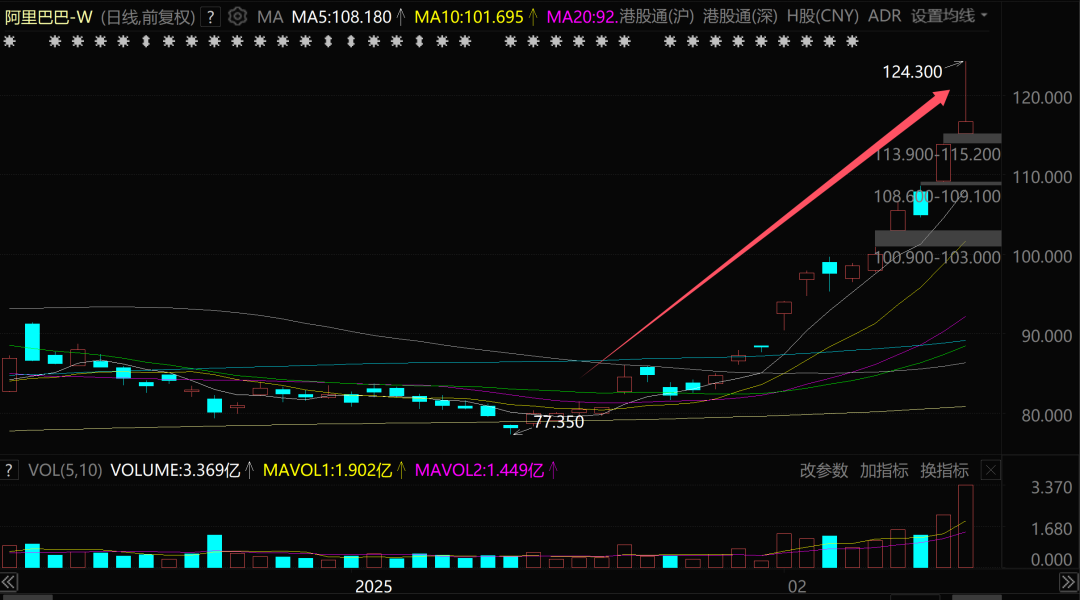Click the 1.680 volume axis label

pyautogui.click(x=1052, y=529)
